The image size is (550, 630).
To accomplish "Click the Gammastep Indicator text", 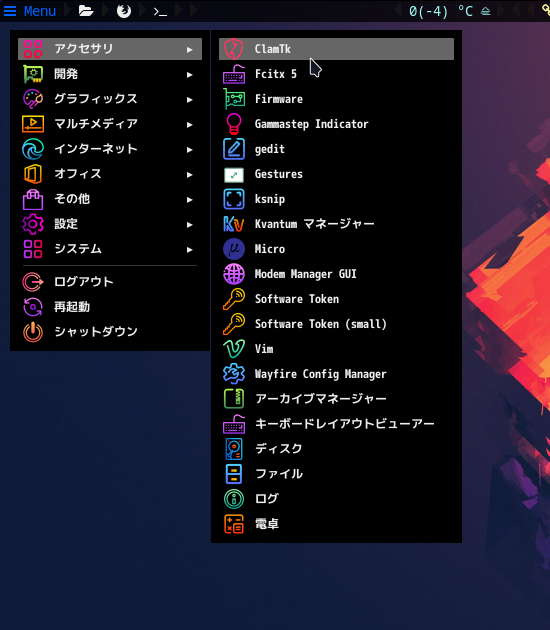I will (x=311, y=124).
